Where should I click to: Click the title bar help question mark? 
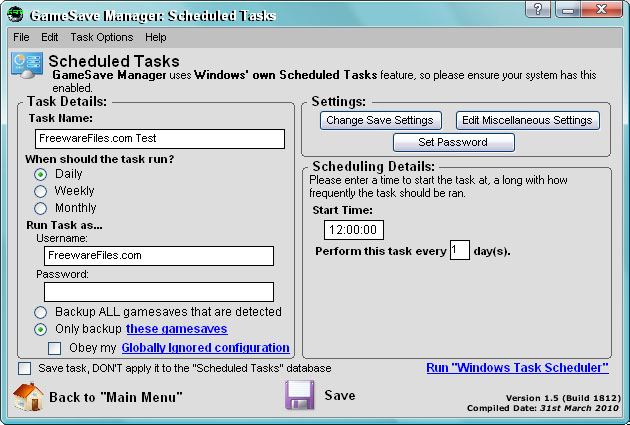(x=538, y=9)
